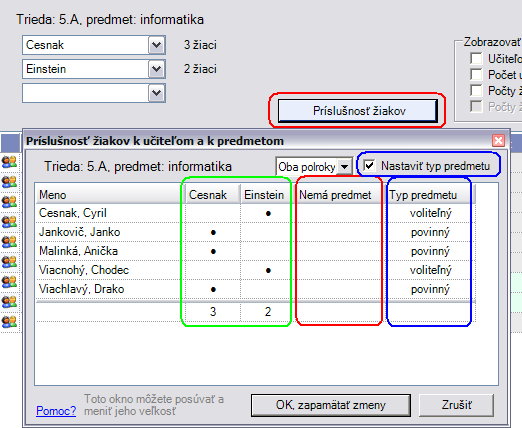Screen dimensions: 522x428
Task: Enable the Nastaviť typ predmetu checkbox
Action: 369,165
